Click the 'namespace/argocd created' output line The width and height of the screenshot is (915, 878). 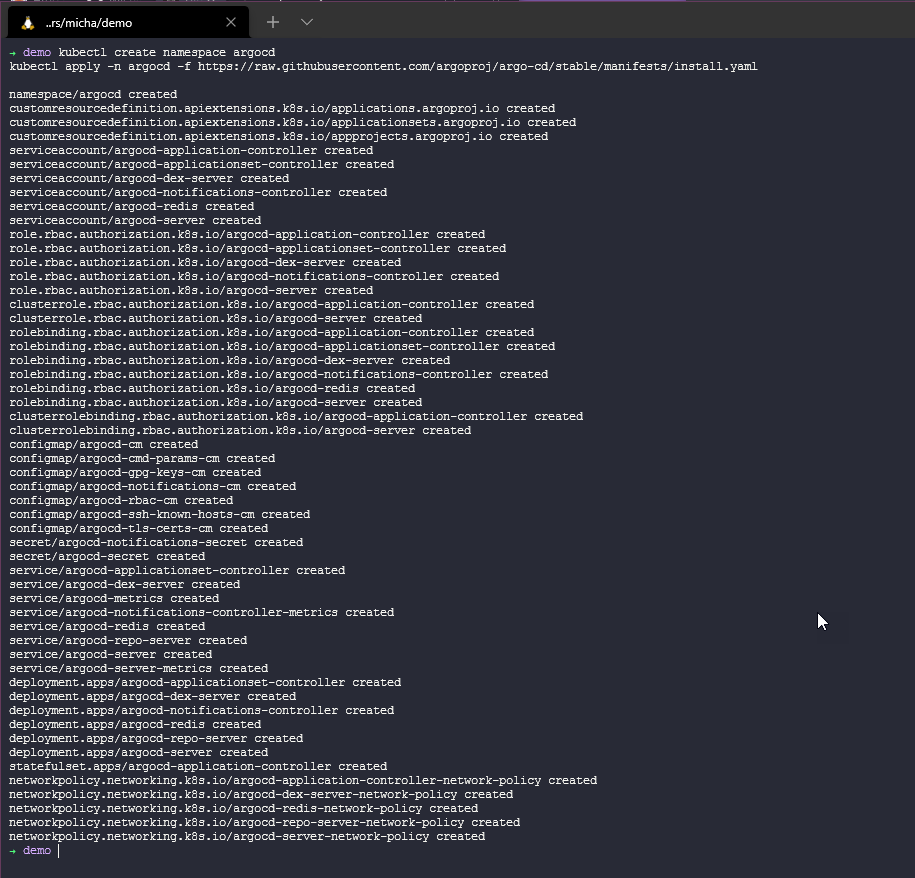[x=93, y=94]
